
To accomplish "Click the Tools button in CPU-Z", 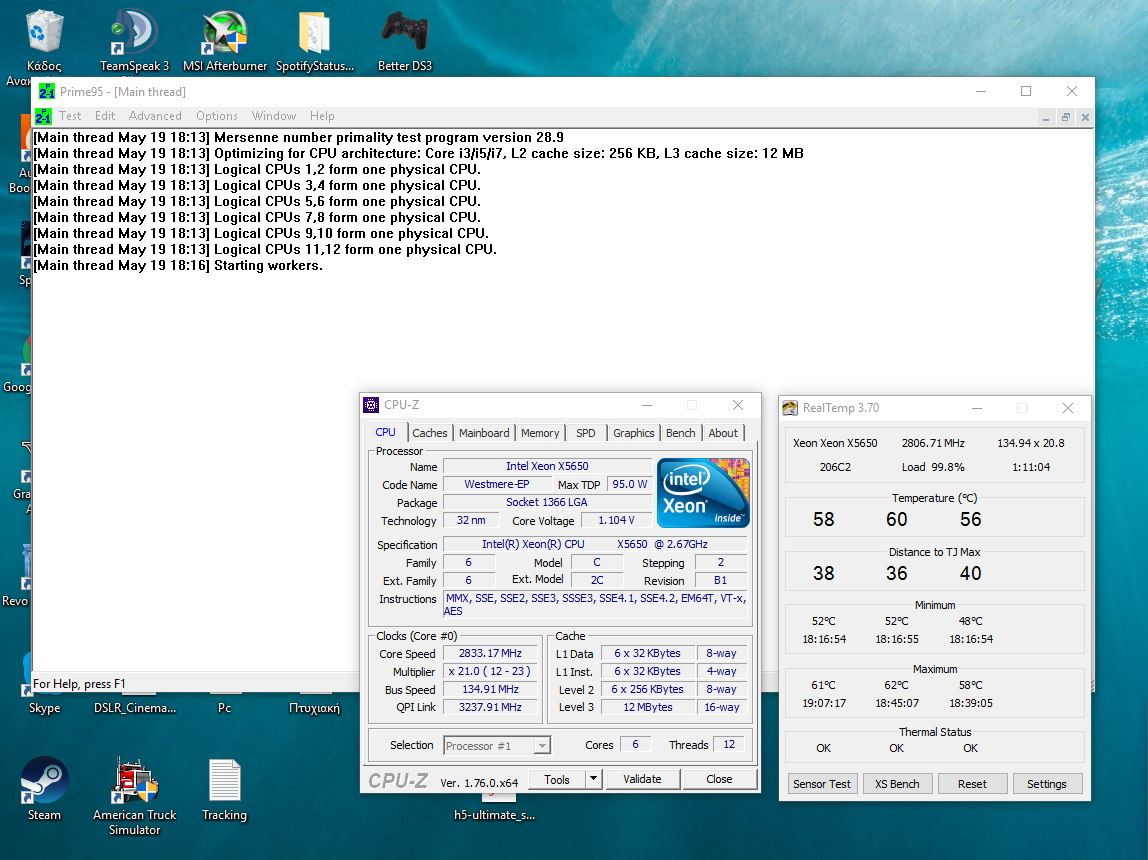I will tap(557, 779).
